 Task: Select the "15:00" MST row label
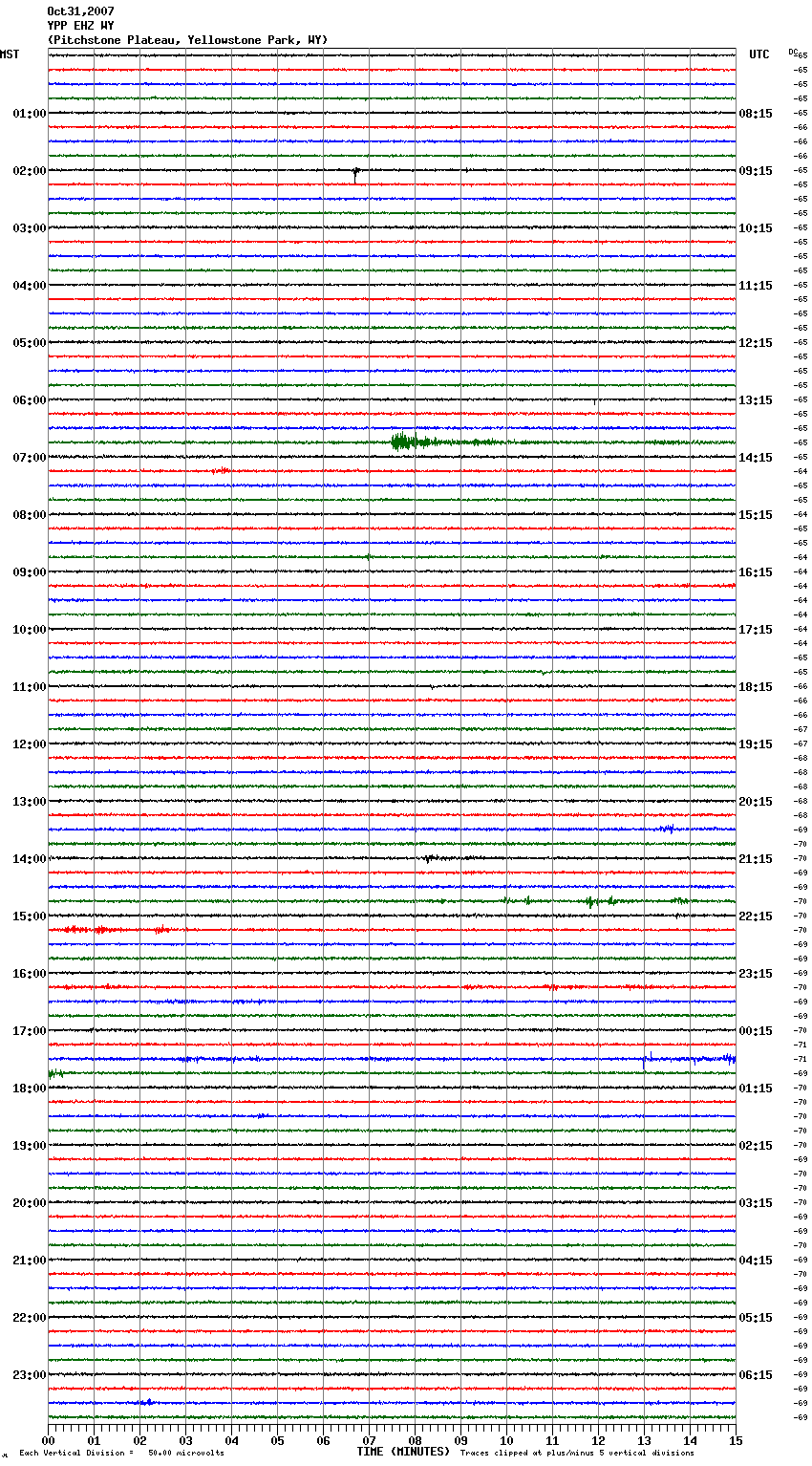click(x=30, y=916)
